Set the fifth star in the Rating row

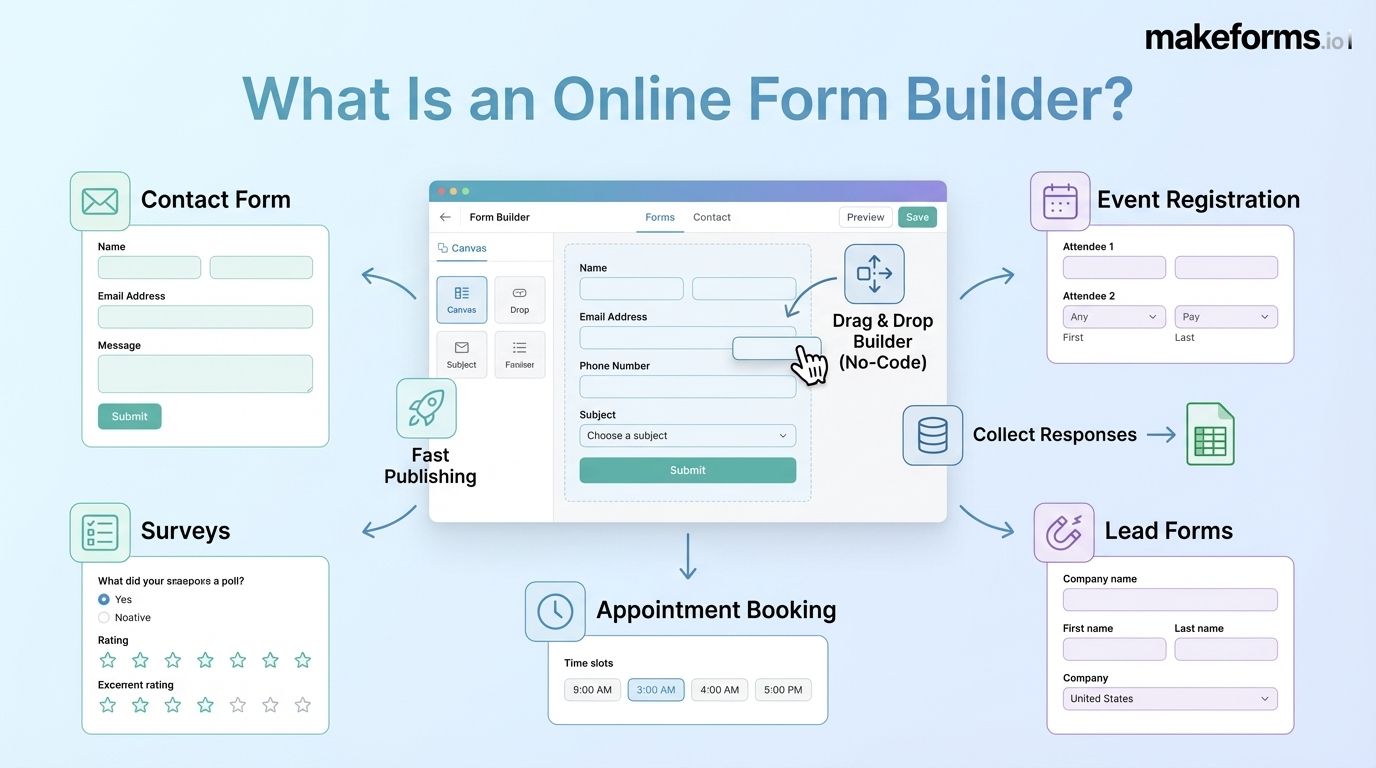[237, 659]
